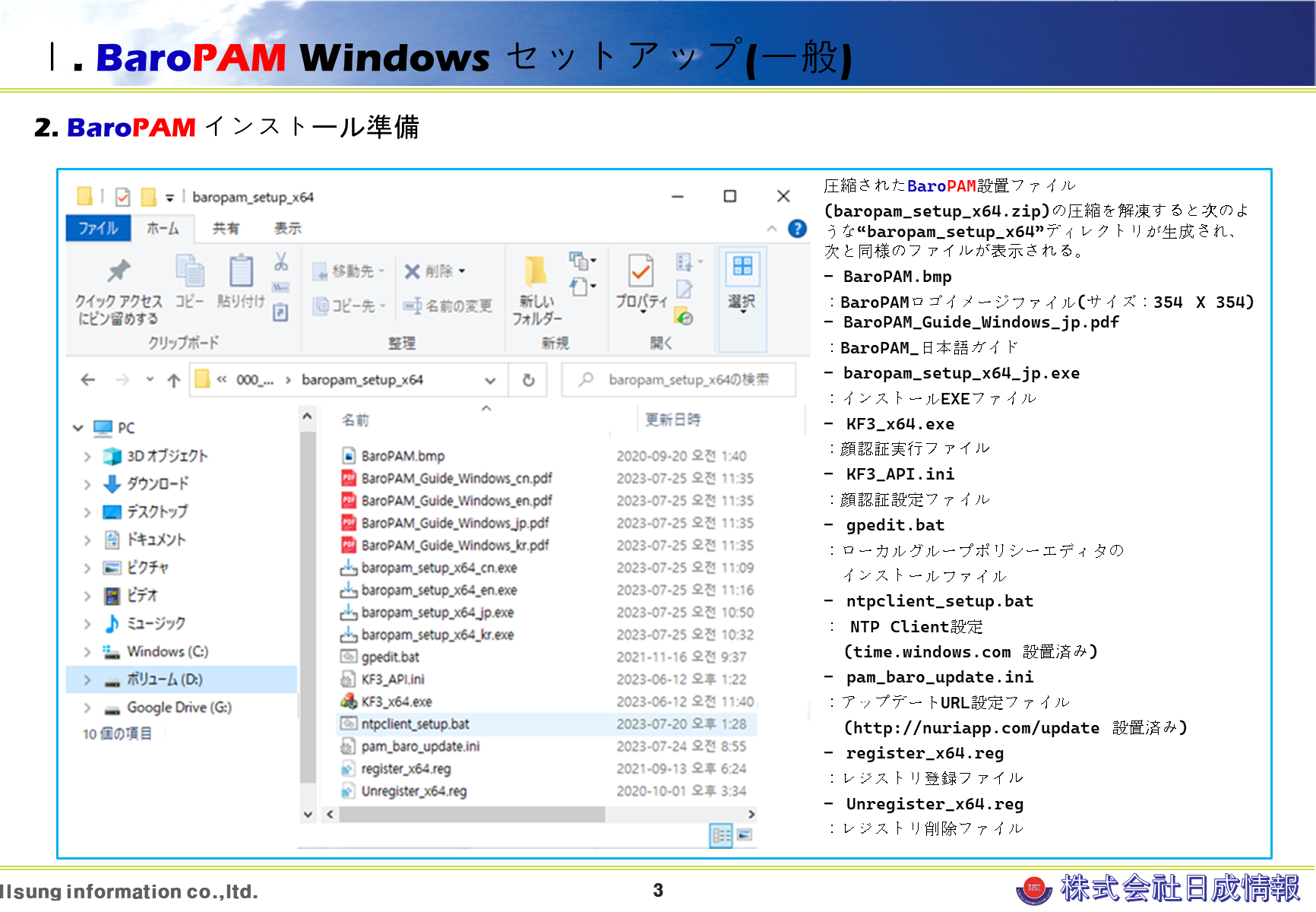This screenshot has height=912, width=1316.
Task: Click the Pin to Quick Access icon
Action: (119, 271)
